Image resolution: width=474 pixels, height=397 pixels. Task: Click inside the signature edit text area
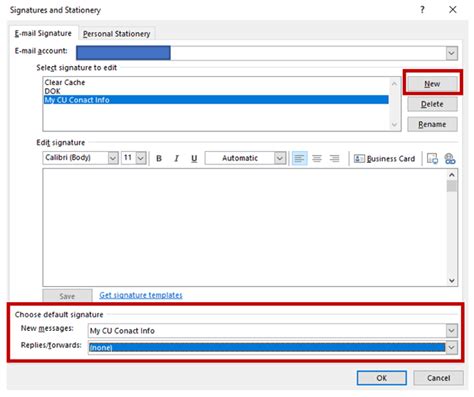point(245,228)
